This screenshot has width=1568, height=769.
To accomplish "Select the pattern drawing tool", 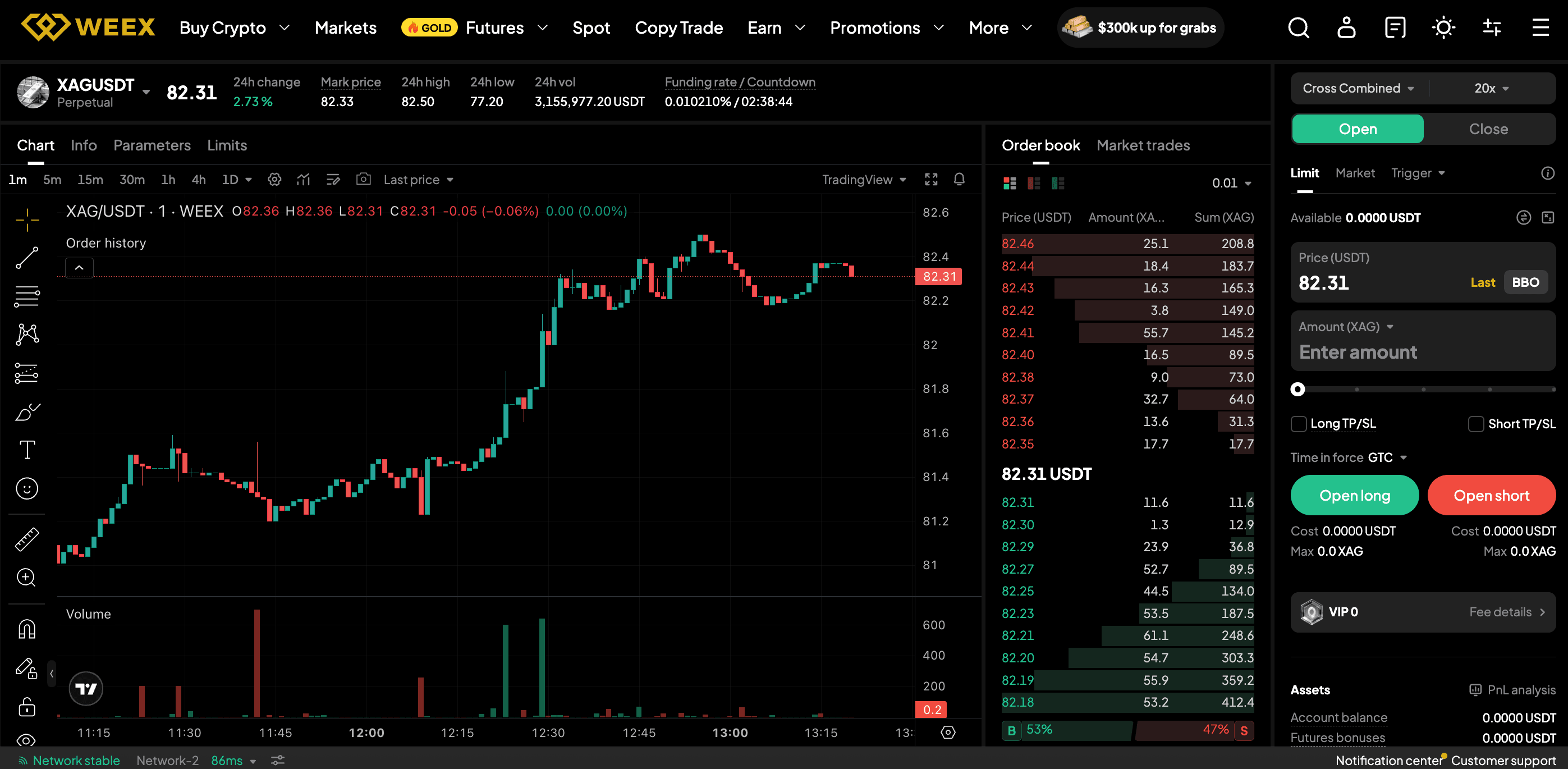I will [x=27, y=335].
